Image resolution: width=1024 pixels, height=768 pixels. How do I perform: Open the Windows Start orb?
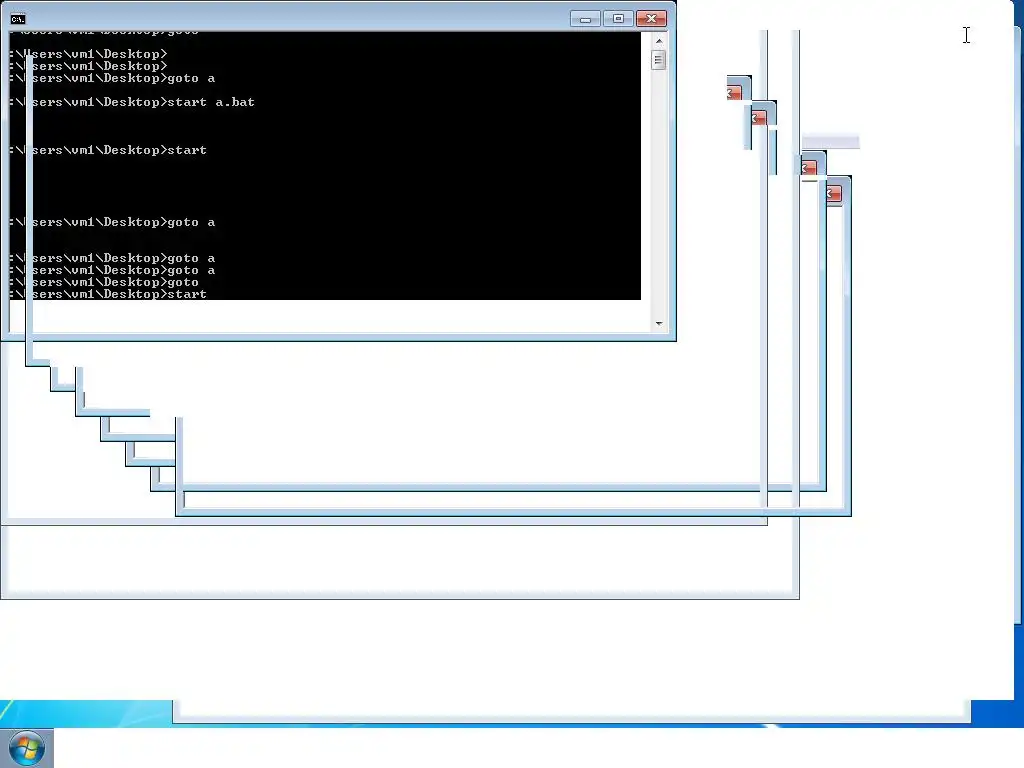pyautogui.click(x=27, y=748)
